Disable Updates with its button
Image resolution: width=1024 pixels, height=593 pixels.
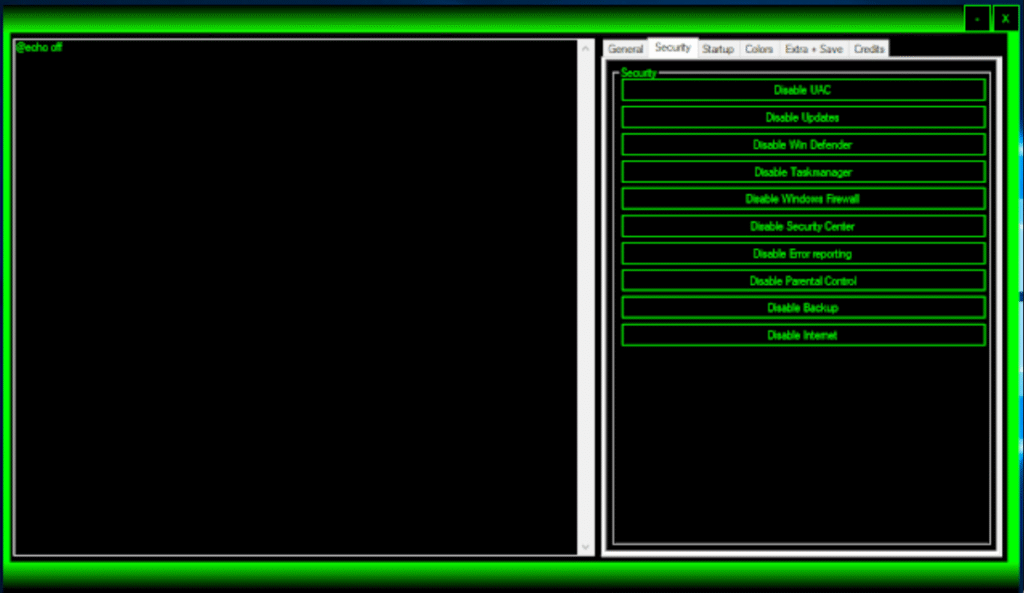pyautogui.click(x=803, y=117)
